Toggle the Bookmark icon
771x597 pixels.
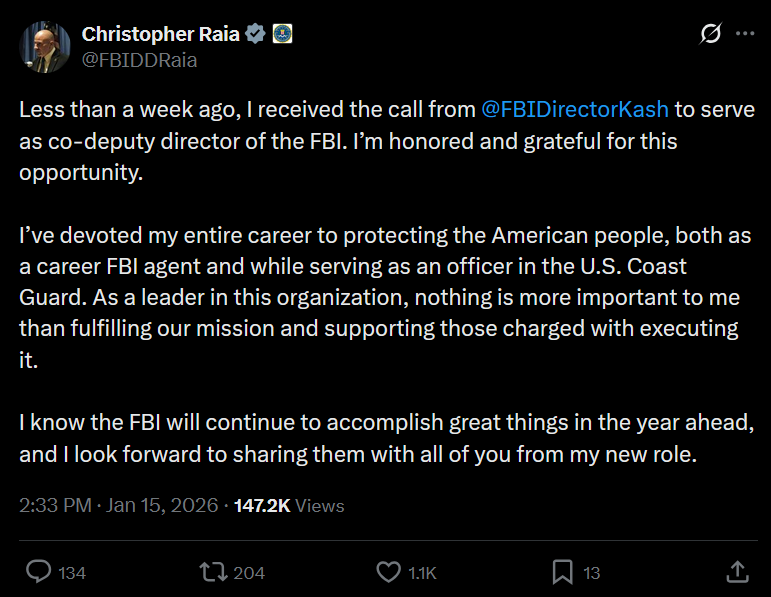point(562,572)
